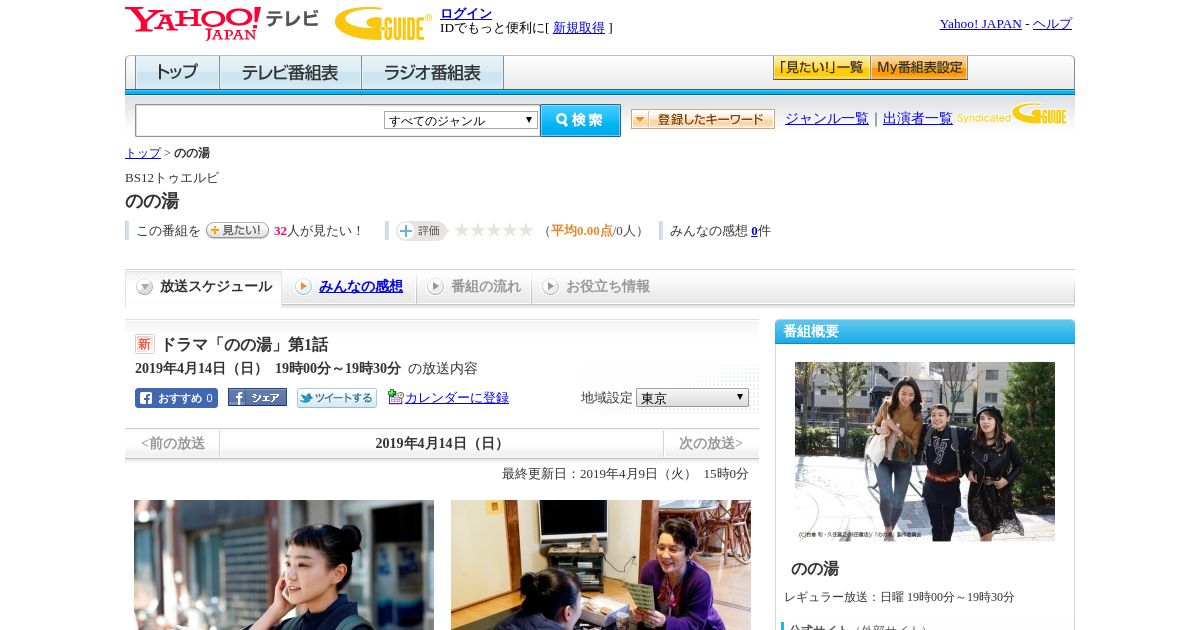Image resolution: width=1200 pixels, height=630 pixels.
Task: Click the 新 new-episode badge icon
Action: [x=145, y=344]
